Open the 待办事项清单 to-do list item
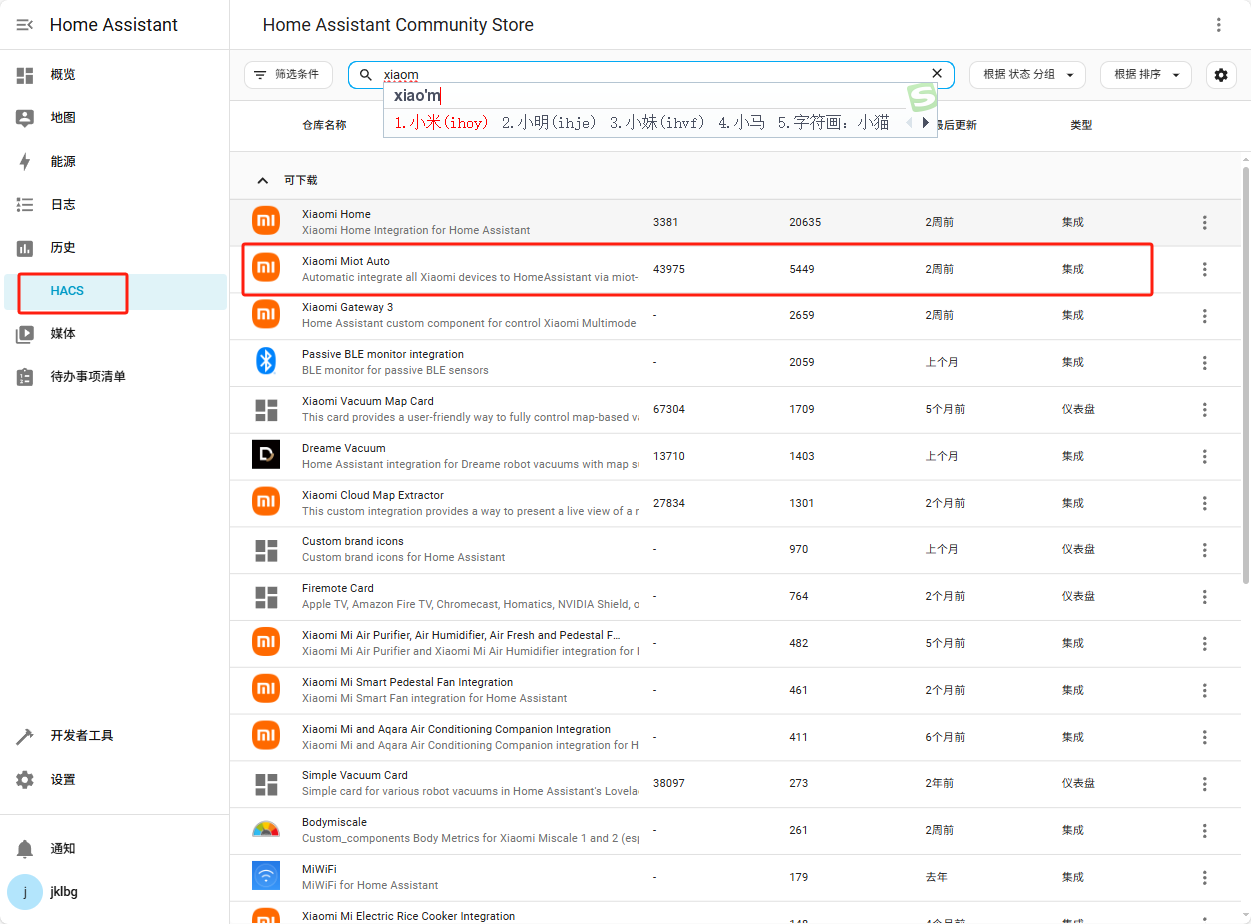The image size is (1251, 924). tap(115, 377)
